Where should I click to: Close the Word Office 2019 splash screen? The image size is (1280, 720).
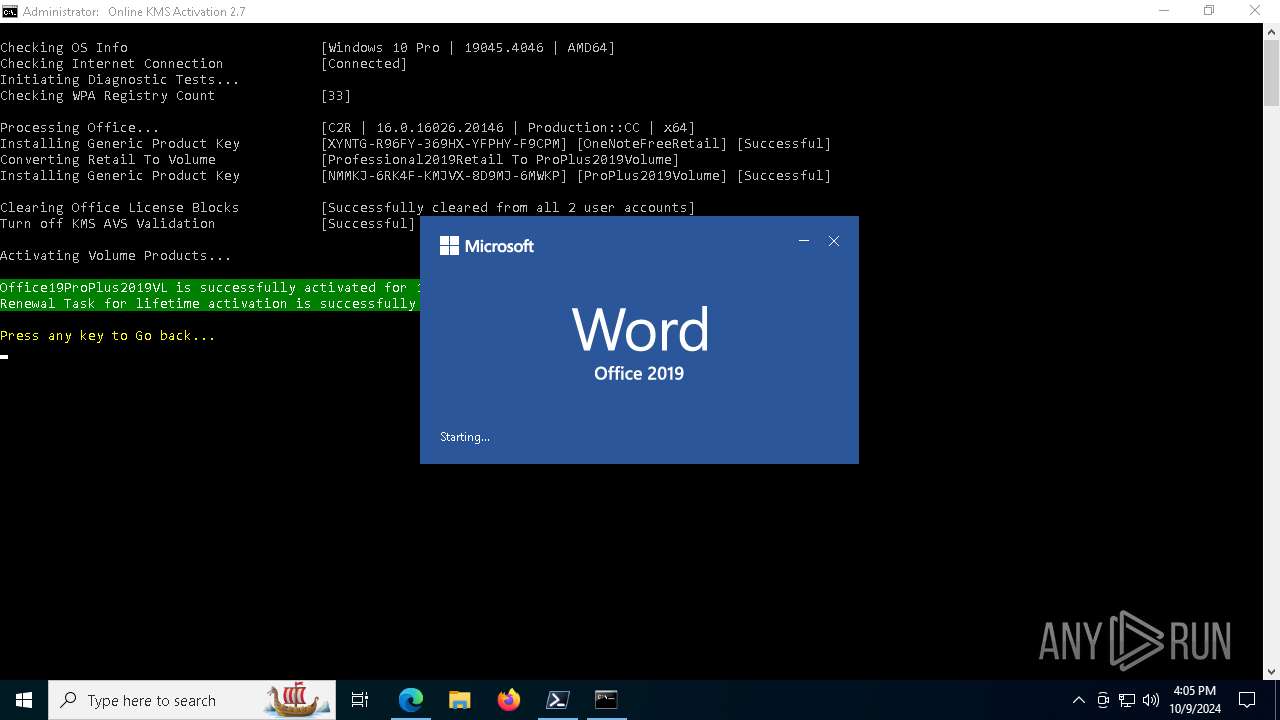point(834,241)
